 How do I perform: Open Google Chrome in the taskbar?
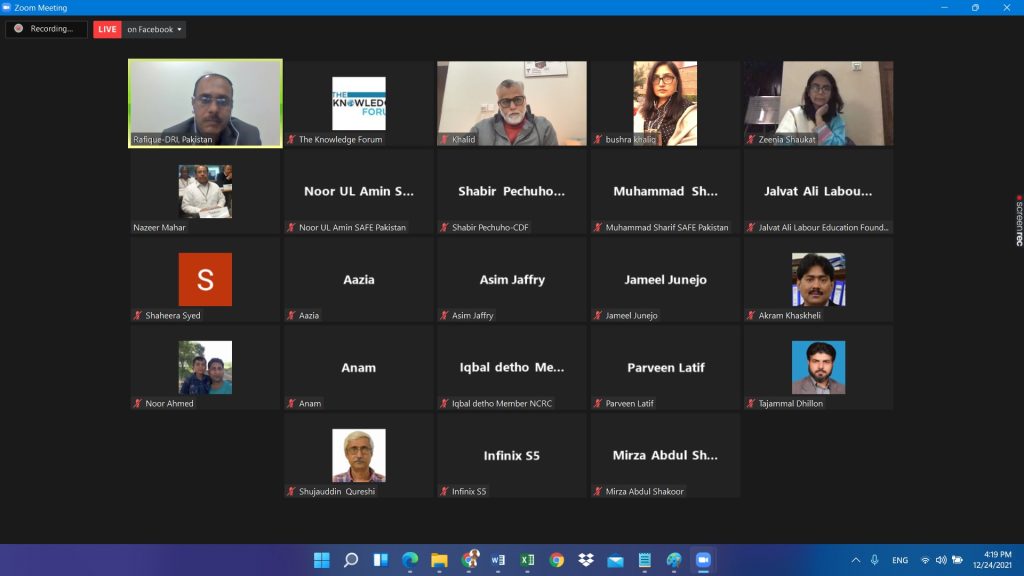click(556, 560)
